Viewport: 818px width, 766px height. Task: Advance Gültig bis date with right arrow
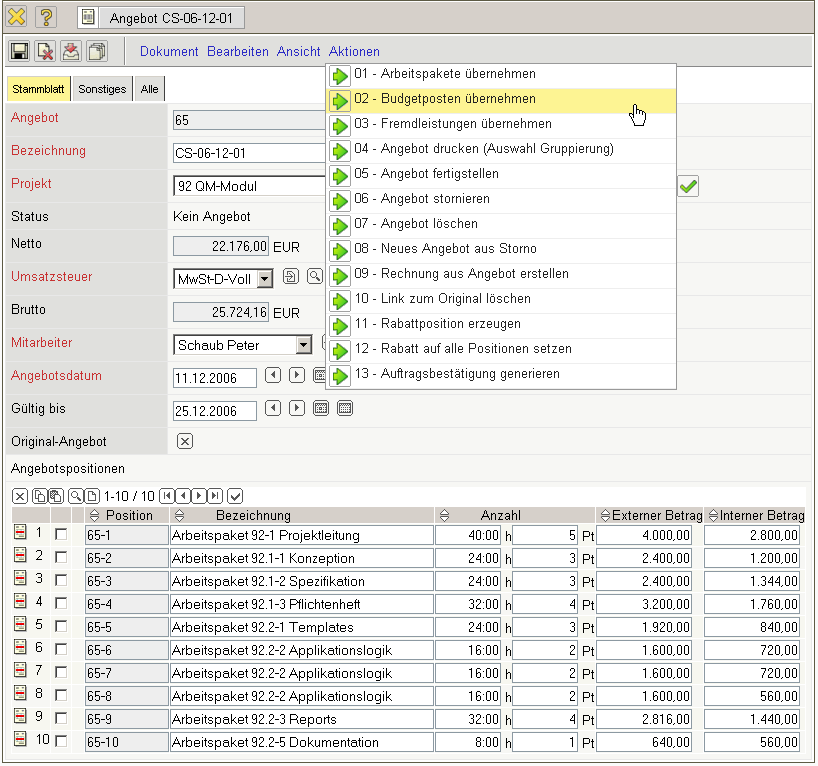click(296, 409)
